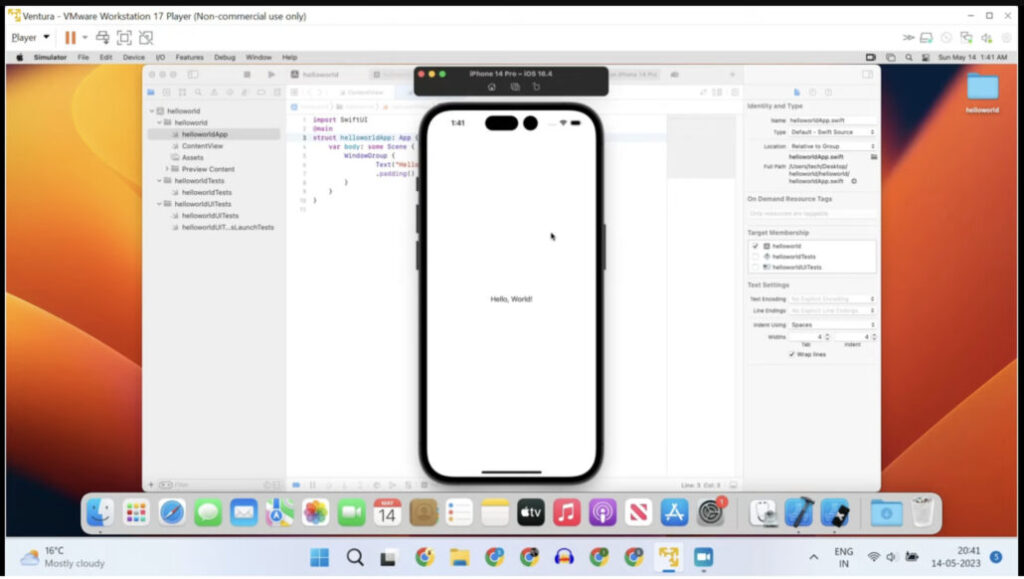
Task: Expand the Preview Content folder
Action: 167,169
